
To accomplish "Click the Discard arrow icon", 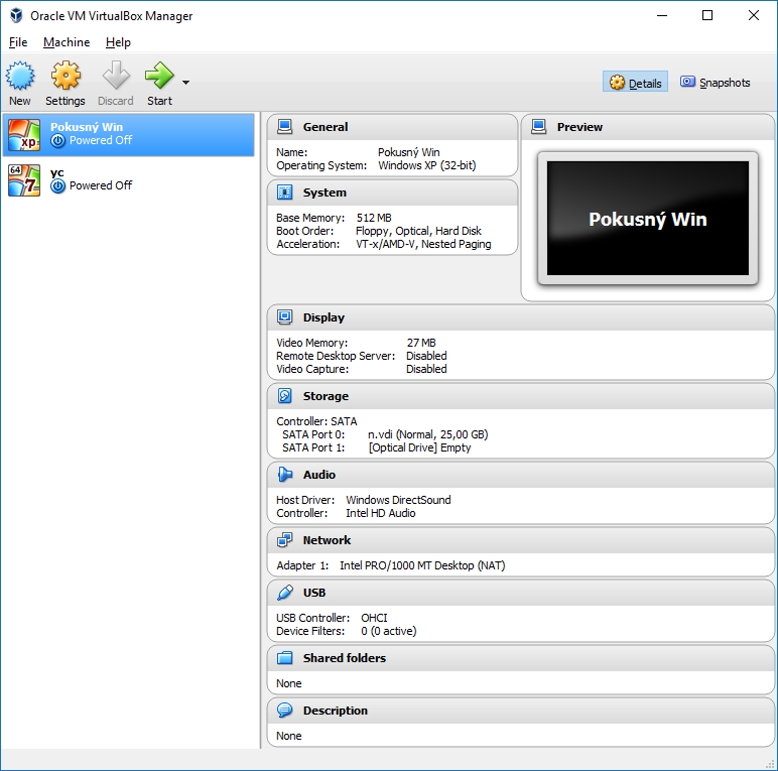I will click(x=116, y=76).
